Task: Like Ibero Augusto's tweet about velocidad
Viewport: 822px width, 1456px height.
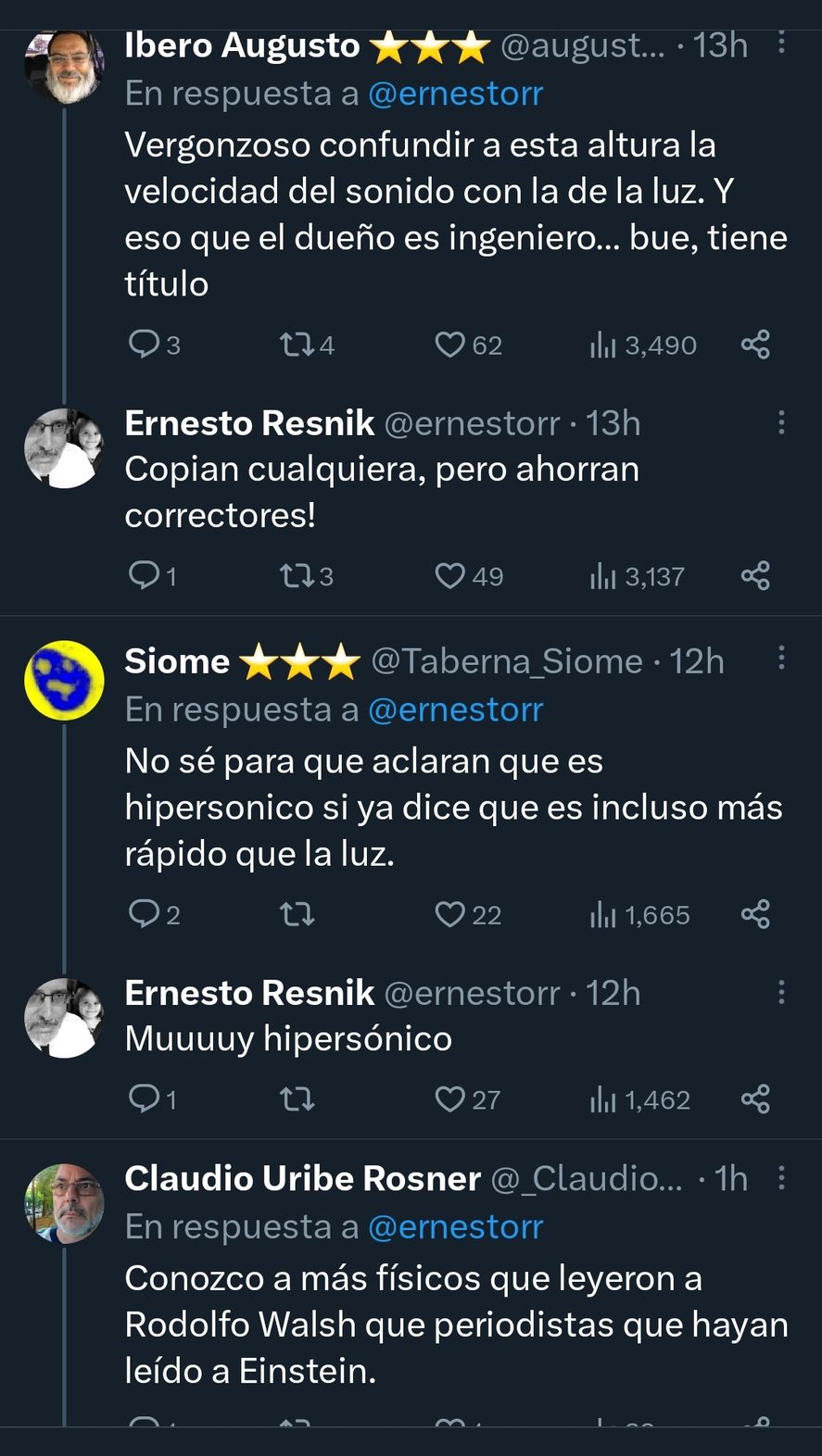Action: pyautogui.click(x=449, y=345)
